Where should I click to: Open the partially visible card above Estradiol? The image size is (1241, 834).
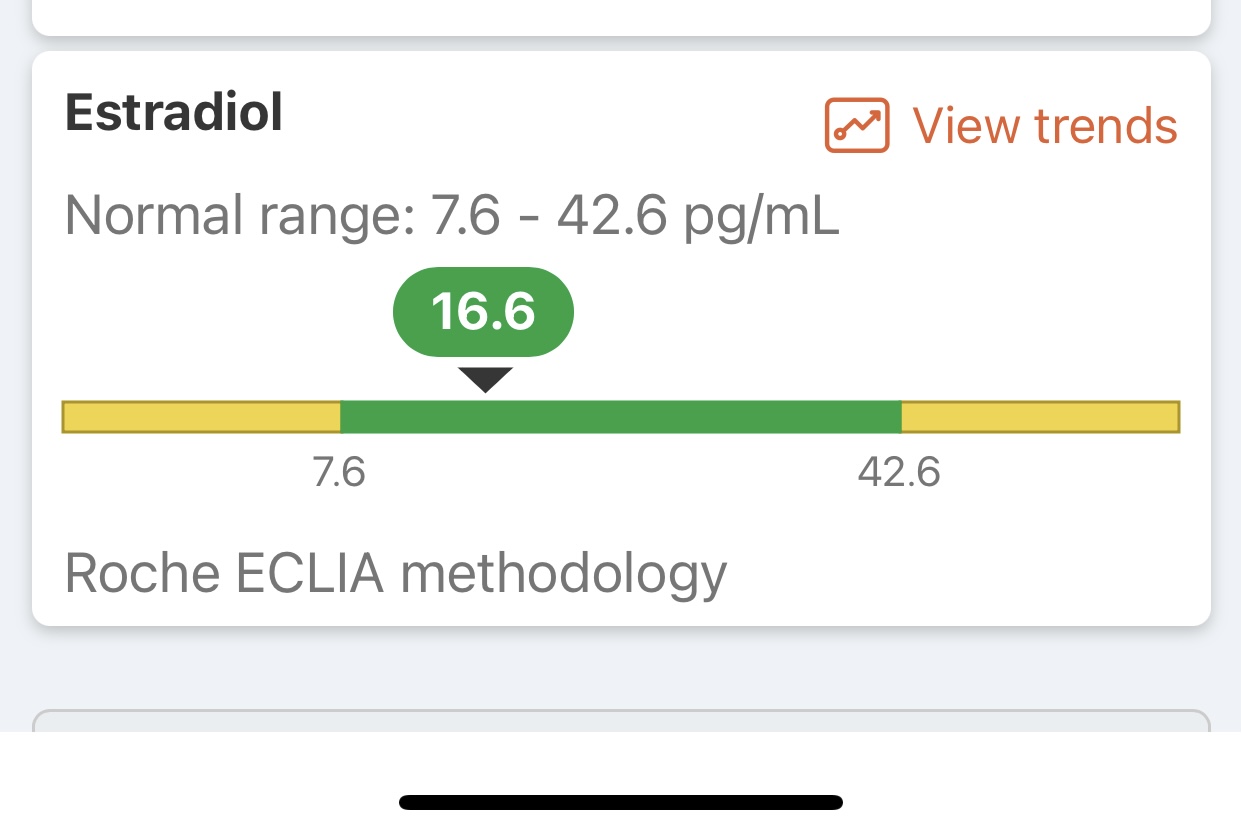[621, 17]
